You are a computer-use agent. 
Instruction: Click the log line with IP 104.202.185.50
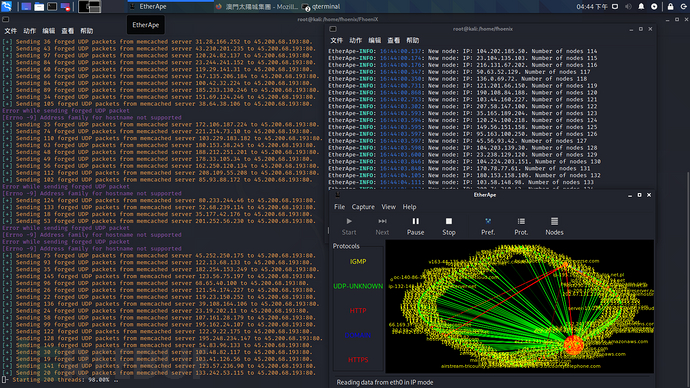[462, 51]
